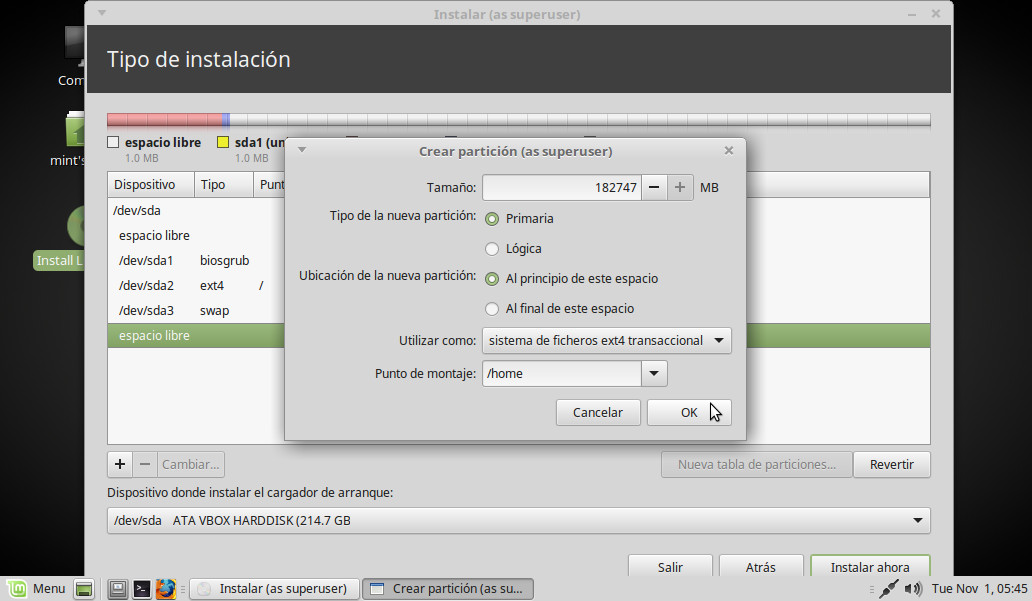The width and height of the screenshot is (1032, 601).
Task: Expand the Punto de montaje dropdown arrow
Action: click(x=654, y=374)
